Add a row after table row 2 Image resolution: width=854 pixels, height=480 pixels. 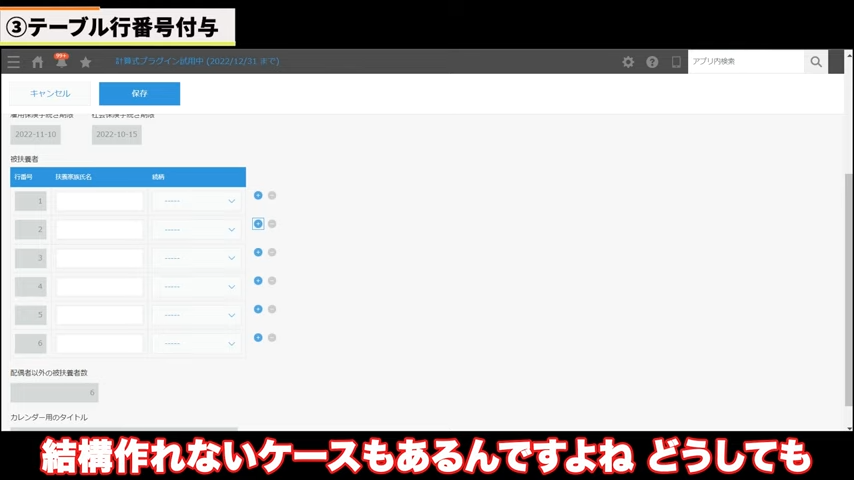(258, 224)
